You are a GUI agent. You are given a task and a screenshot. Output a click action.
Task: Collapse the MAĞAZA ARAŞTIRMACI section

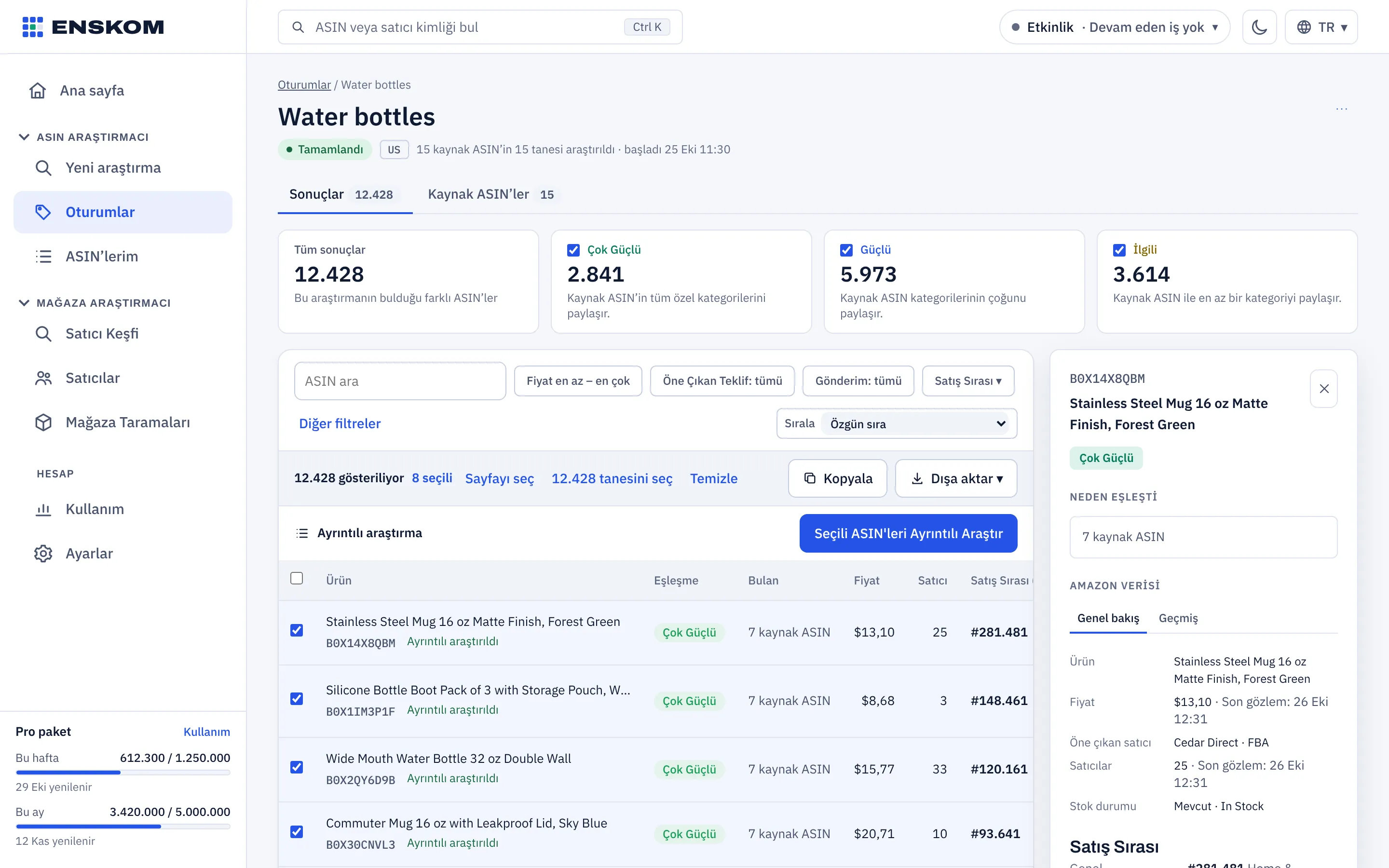pyautogui.click(x=95, y=302)
